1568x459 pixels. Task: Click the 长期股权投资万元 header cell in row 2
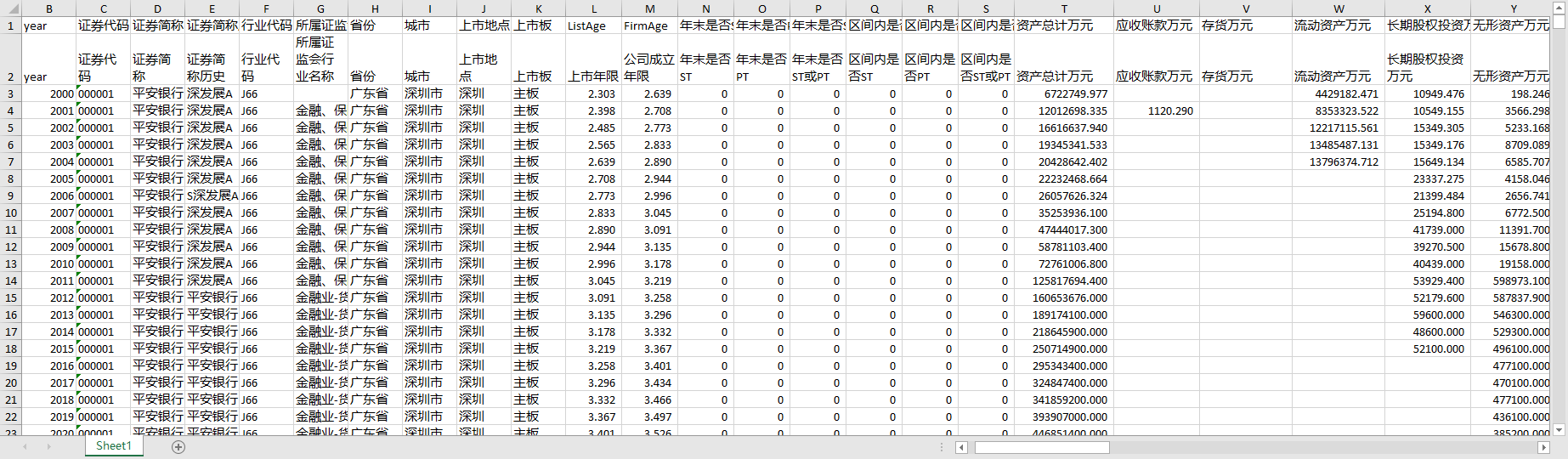tap(1428, 59)
